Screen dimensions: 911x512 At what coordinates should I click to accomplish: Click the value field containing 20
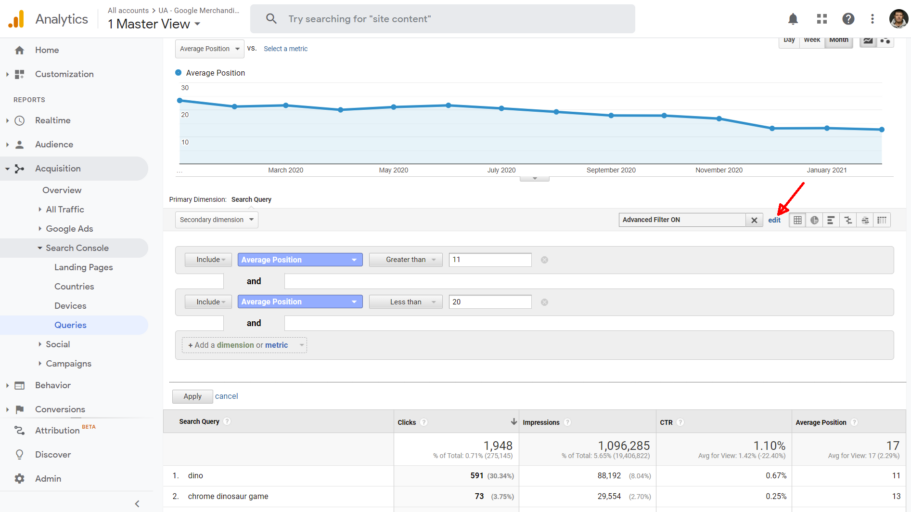[x=490, y=302]
